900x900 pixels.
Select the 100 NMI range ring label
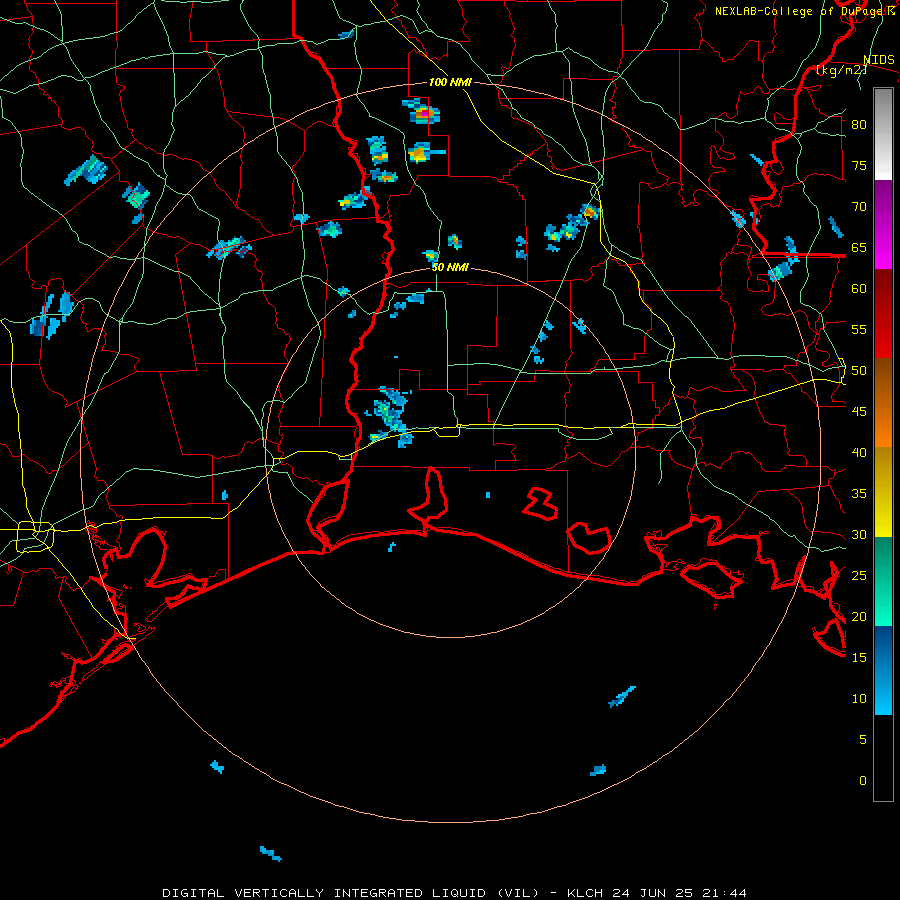coord(450,82)
